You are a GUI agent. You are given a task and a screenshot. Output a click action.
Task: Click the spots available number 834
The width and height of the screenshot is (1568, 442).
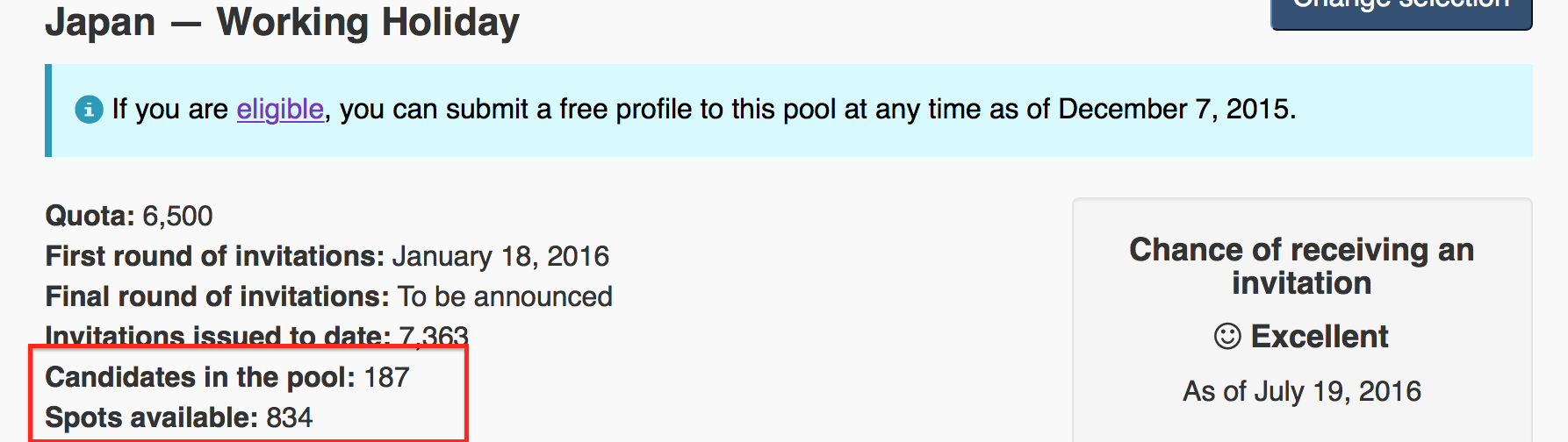[289, 417]
